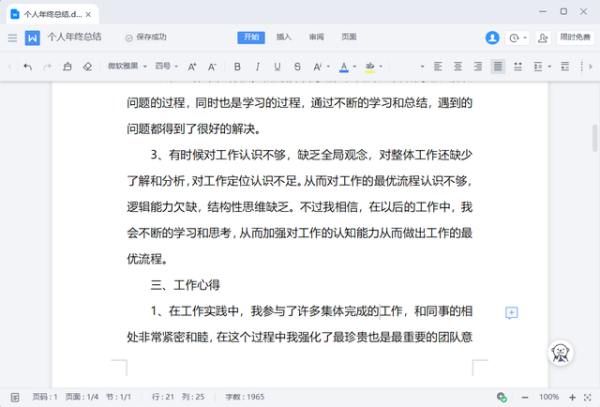Switch to the 审阅 tab
The height and width of the screenshot is (407, 600).
pos(316,37)
